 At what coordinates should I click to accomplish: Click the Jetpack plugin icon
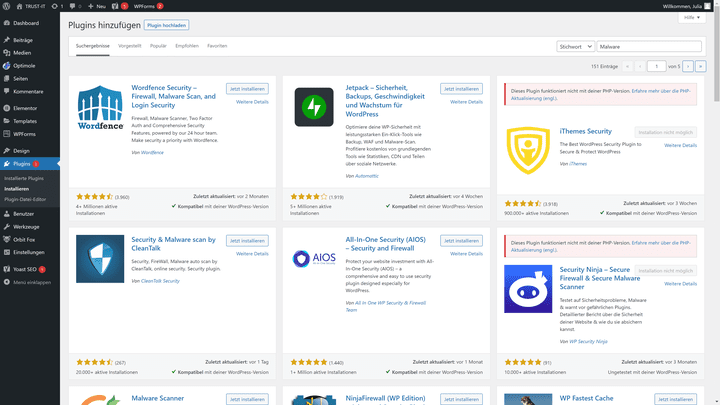314,107
